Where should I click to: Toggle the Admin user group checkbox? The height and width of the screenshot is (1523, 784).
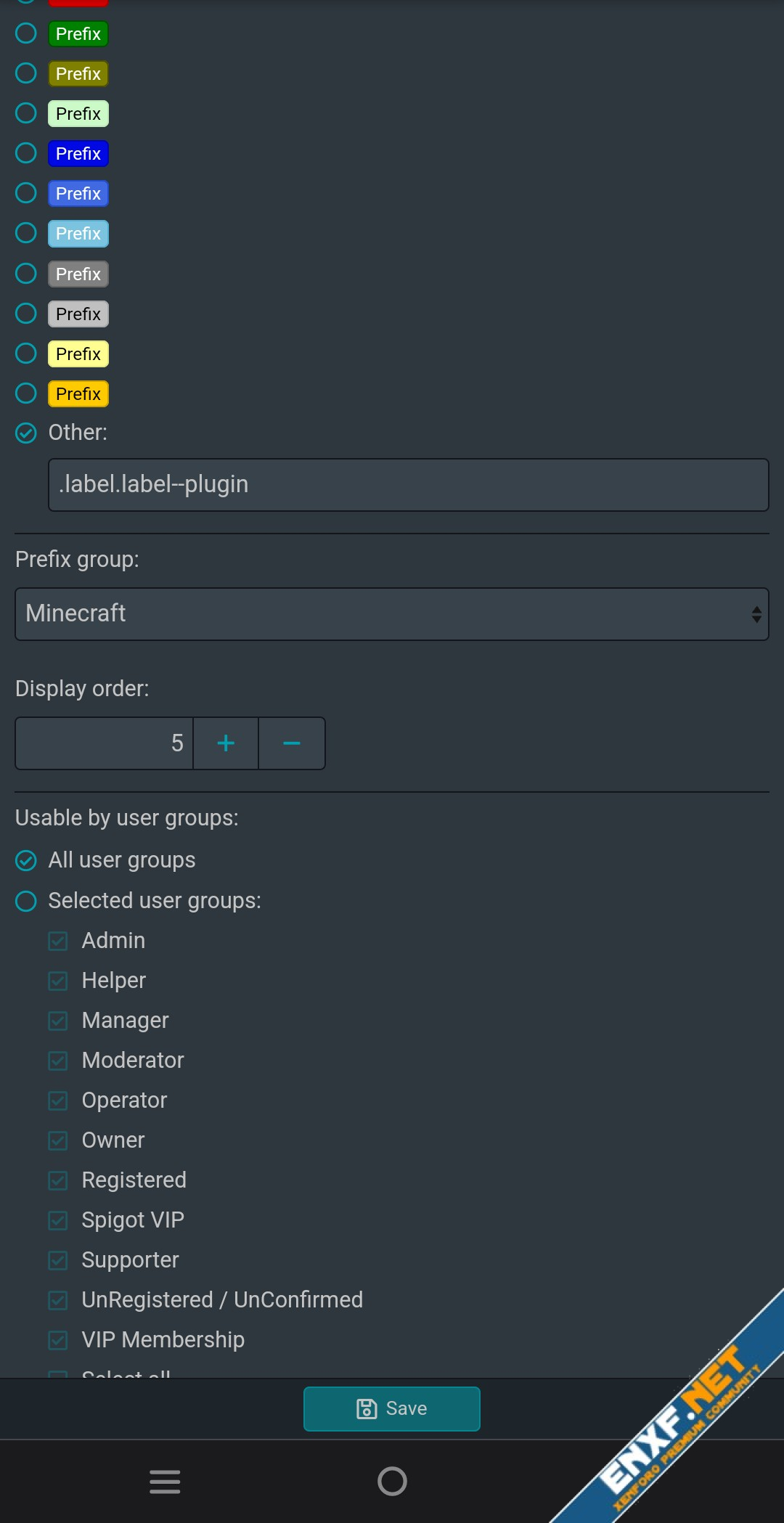coord(58,941)
